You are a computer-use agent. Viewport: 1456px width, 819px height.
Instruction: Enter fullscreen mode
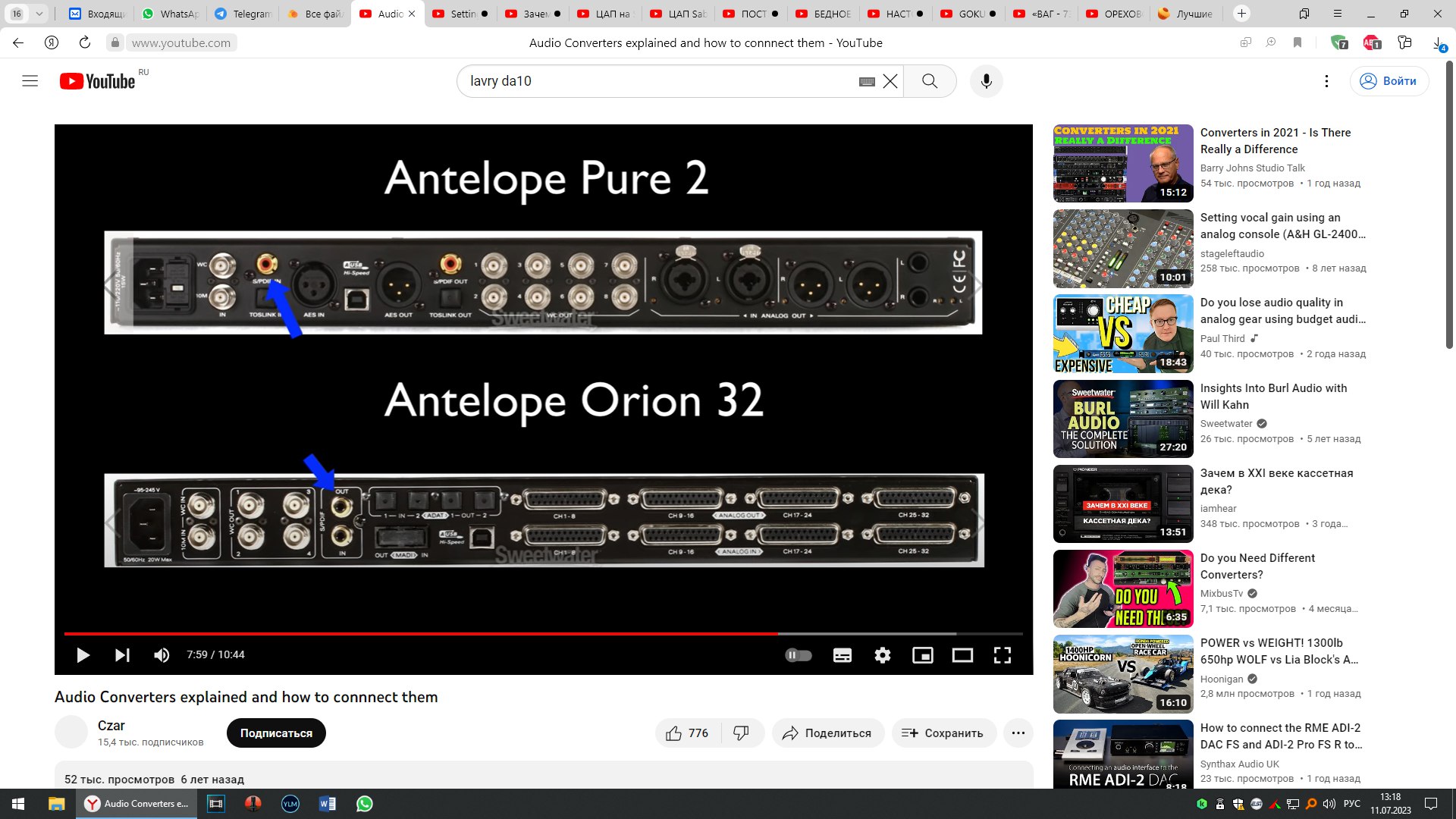(1003, 655)
